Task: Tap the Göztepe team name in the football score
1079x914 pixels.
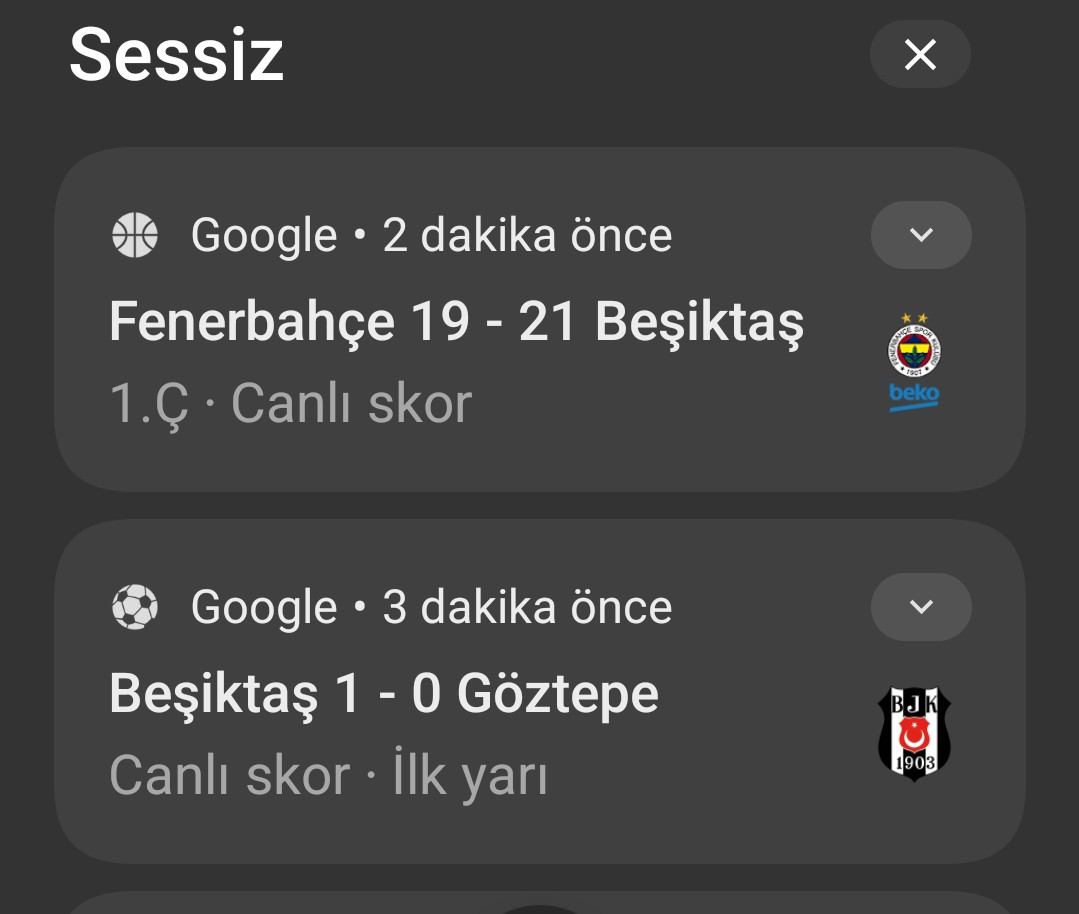Action: click(x=558, y=694)
